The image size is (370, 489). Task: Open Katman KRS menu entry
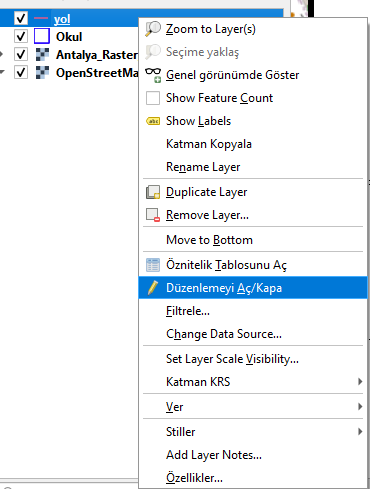coord(253,382)
